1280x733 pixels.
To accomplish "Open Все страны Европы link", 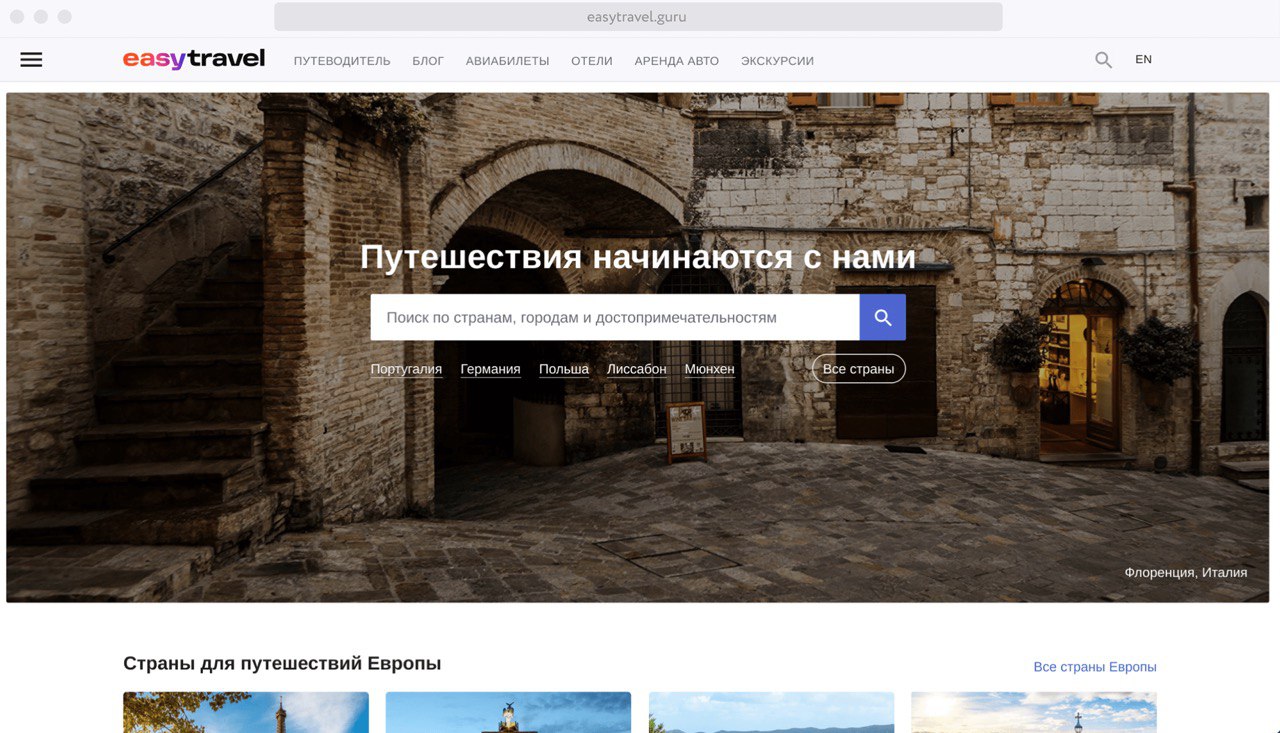I will 1095,667.
